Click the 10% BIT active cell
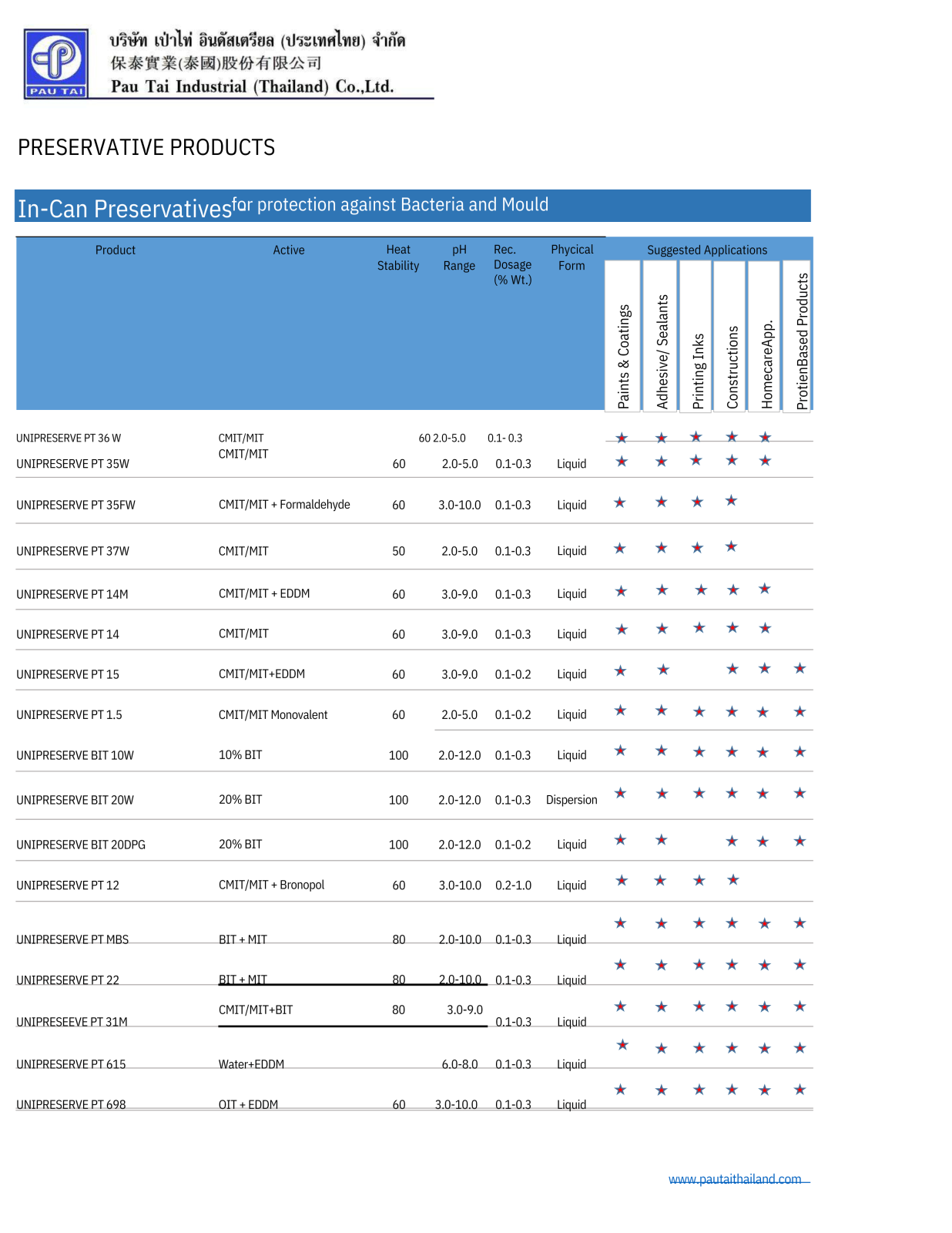The image size is (952, 1233). [240, 754]
